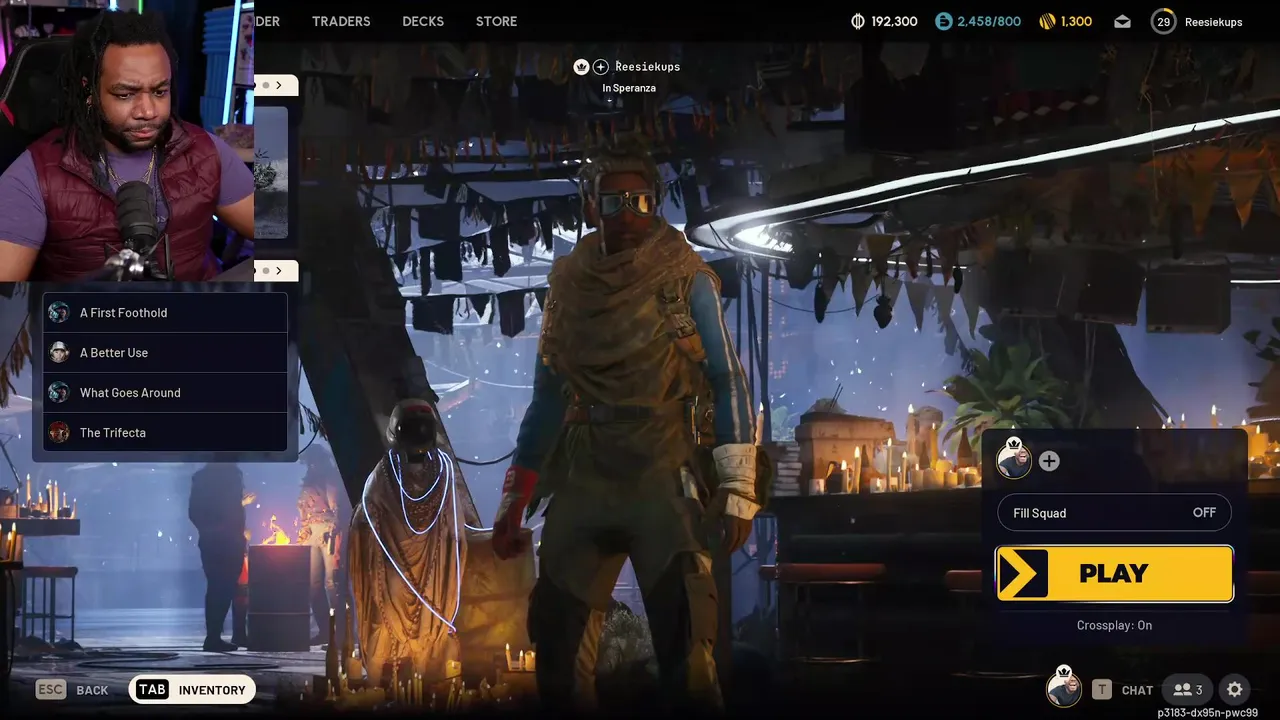Toggle the Fill Squad OFF switch
The width and height of the screenshot is (1280, 720).
pyautogui.click(x=1114, y=513)
